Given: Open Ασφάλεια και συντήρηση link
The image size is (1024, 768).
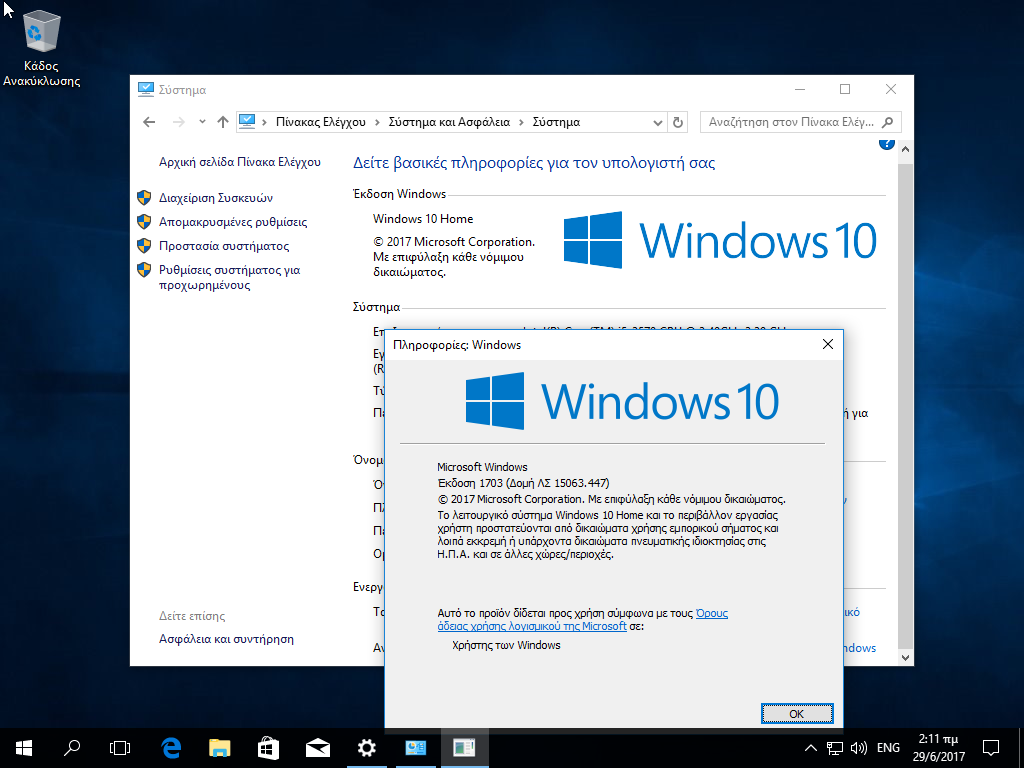Looking at the screenshot, I should tap(226, 639).
